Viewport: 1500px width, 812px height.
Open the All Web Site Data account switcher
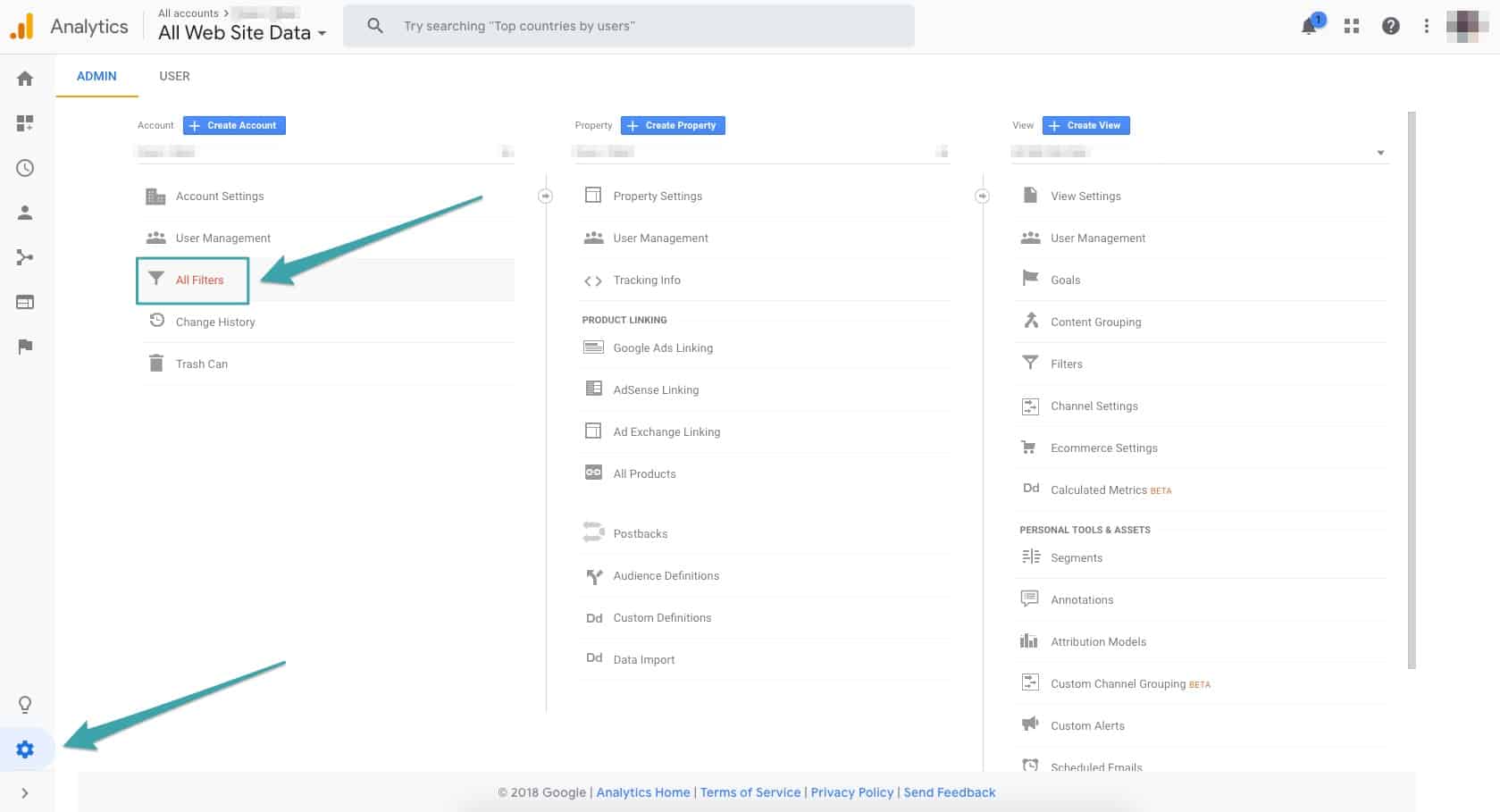[x=241, y=32]
